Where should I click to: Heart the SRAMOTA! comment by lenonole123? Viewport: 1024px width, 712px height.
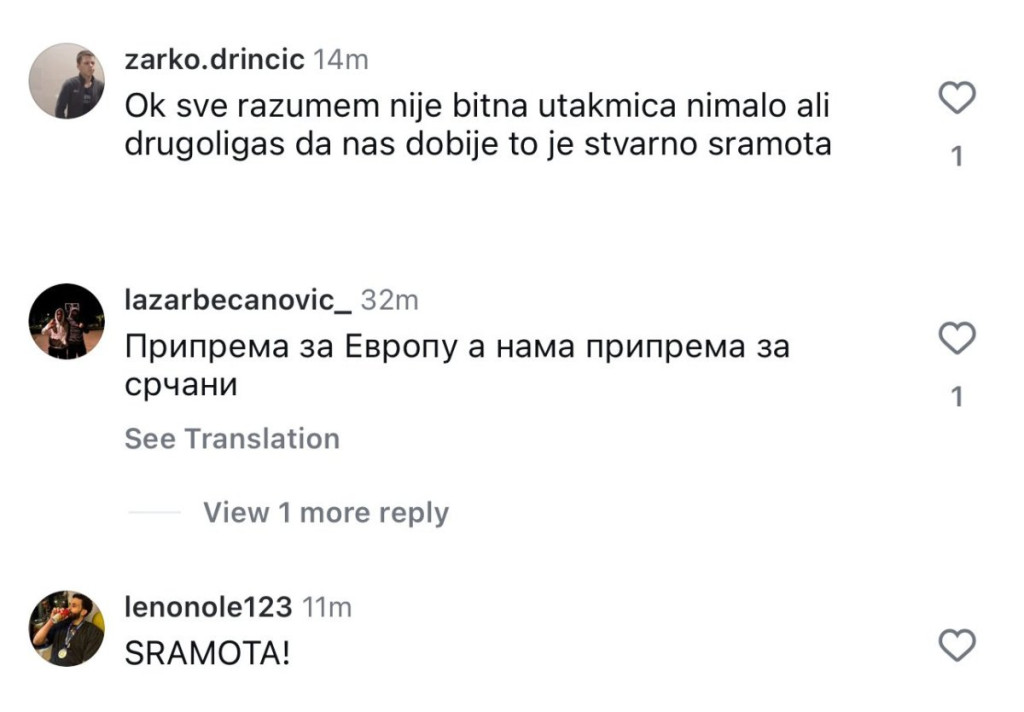click(958, 646)
